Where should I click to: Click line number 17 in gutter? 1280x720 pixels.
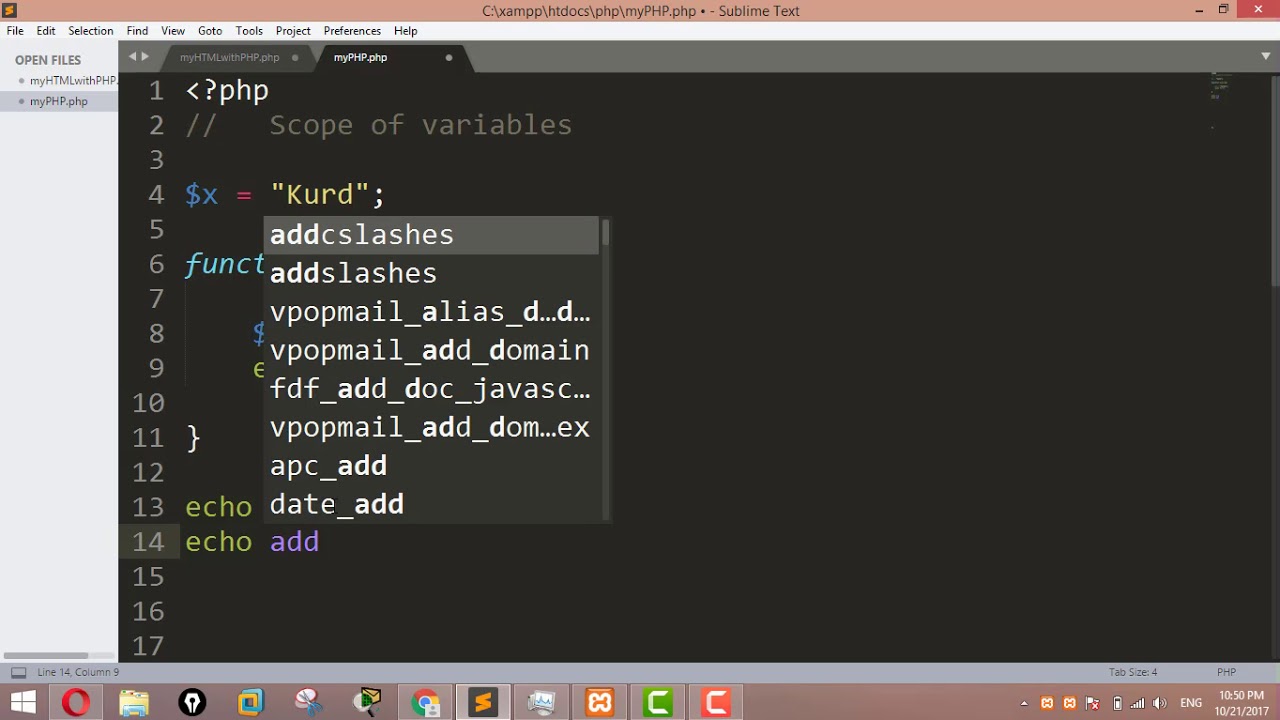(x=148, y=646)
